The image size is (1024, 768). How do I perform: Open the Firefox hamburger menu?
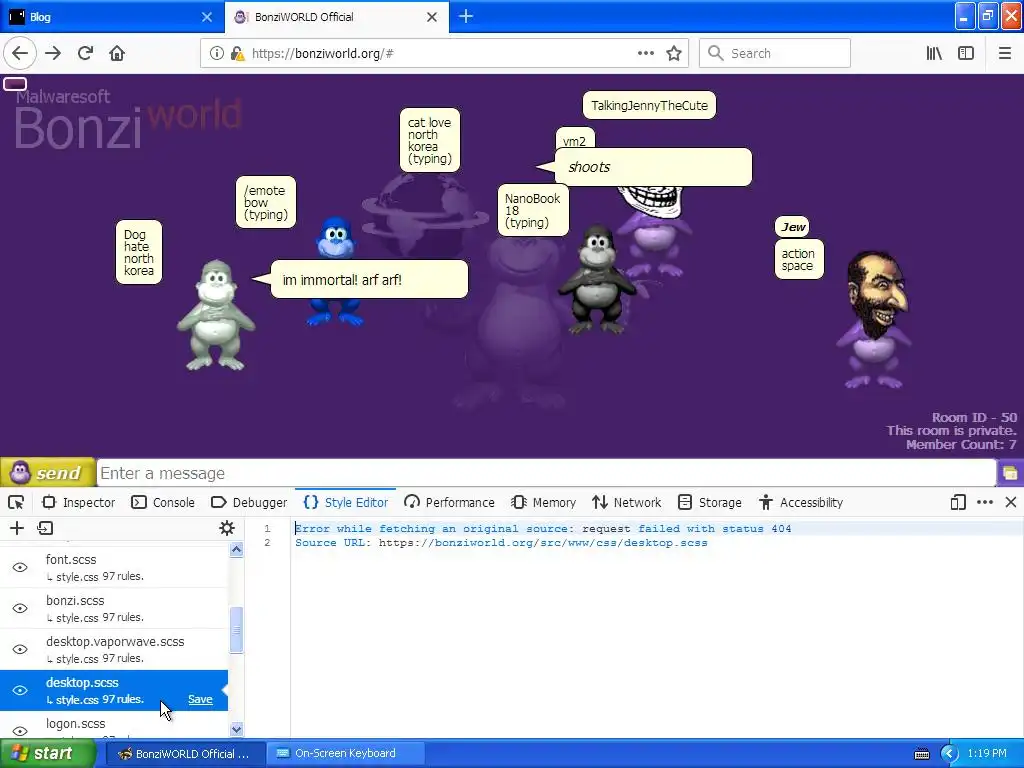(1004, 53)
